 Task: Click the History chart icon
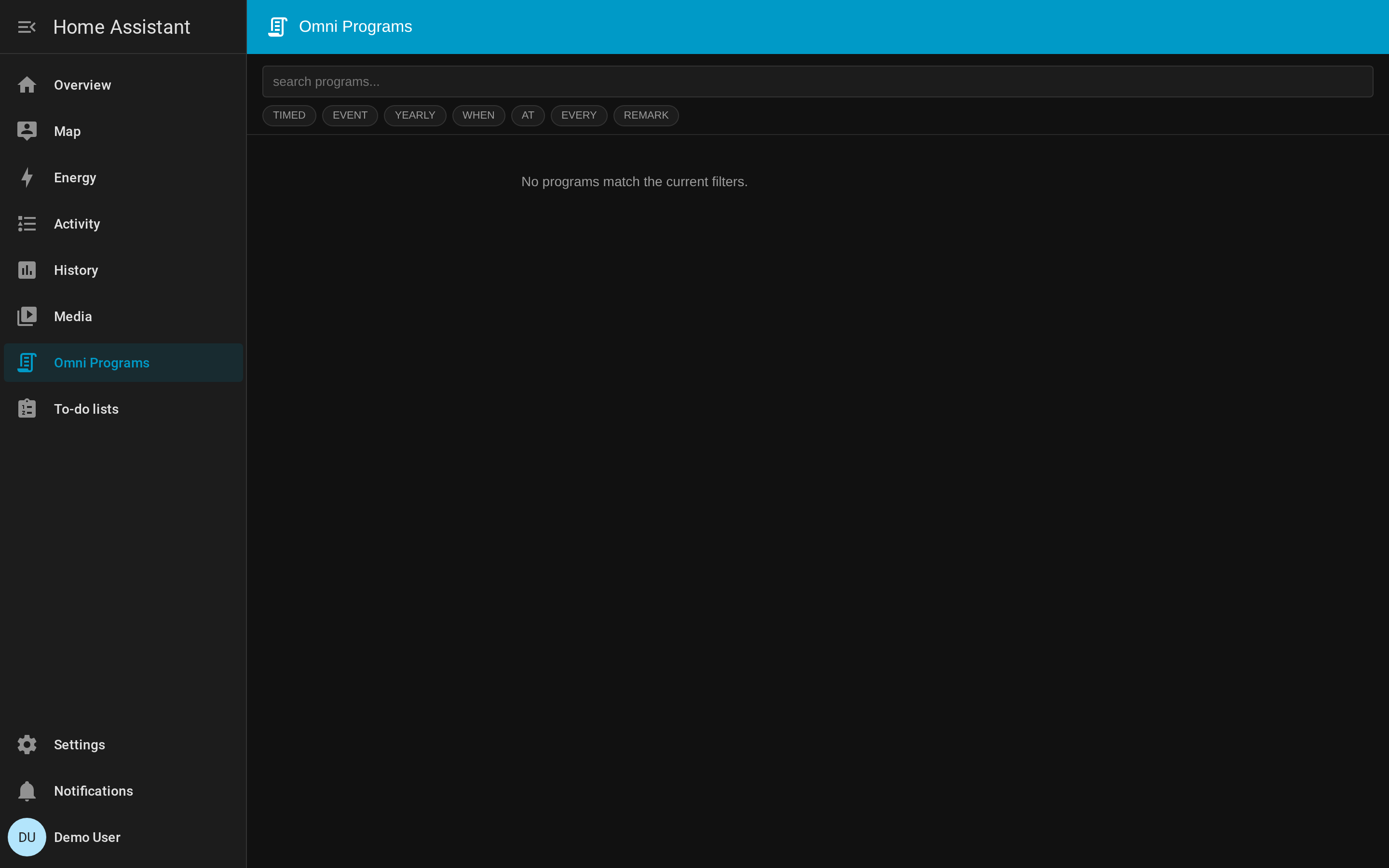coord(27,270)
